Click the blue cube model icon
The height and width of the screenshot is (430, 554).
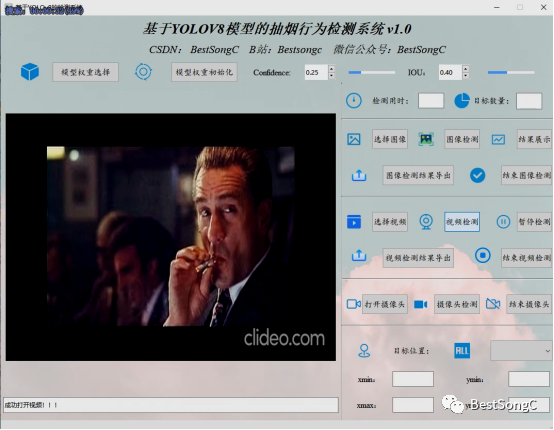pos(30,72)
